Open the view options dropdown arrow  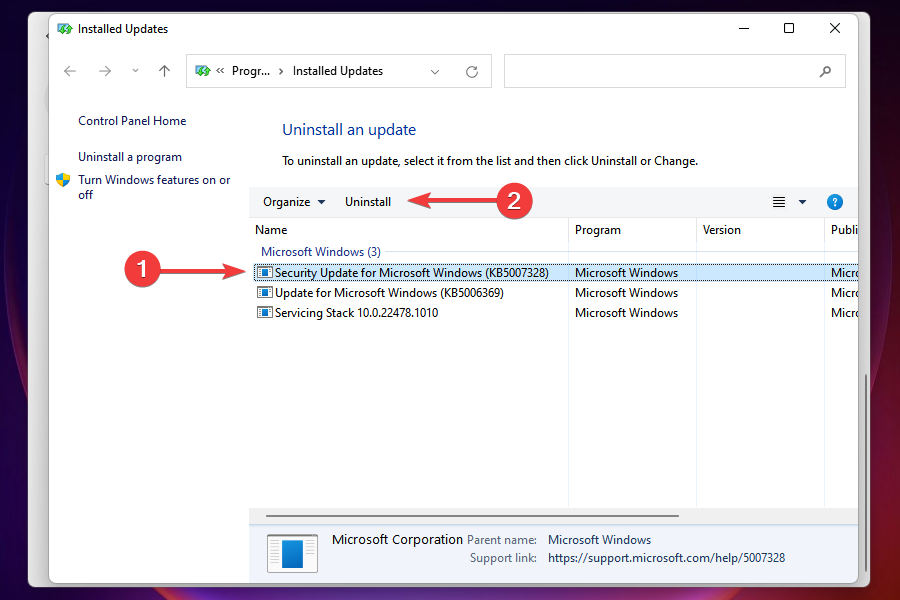[802, 201]
